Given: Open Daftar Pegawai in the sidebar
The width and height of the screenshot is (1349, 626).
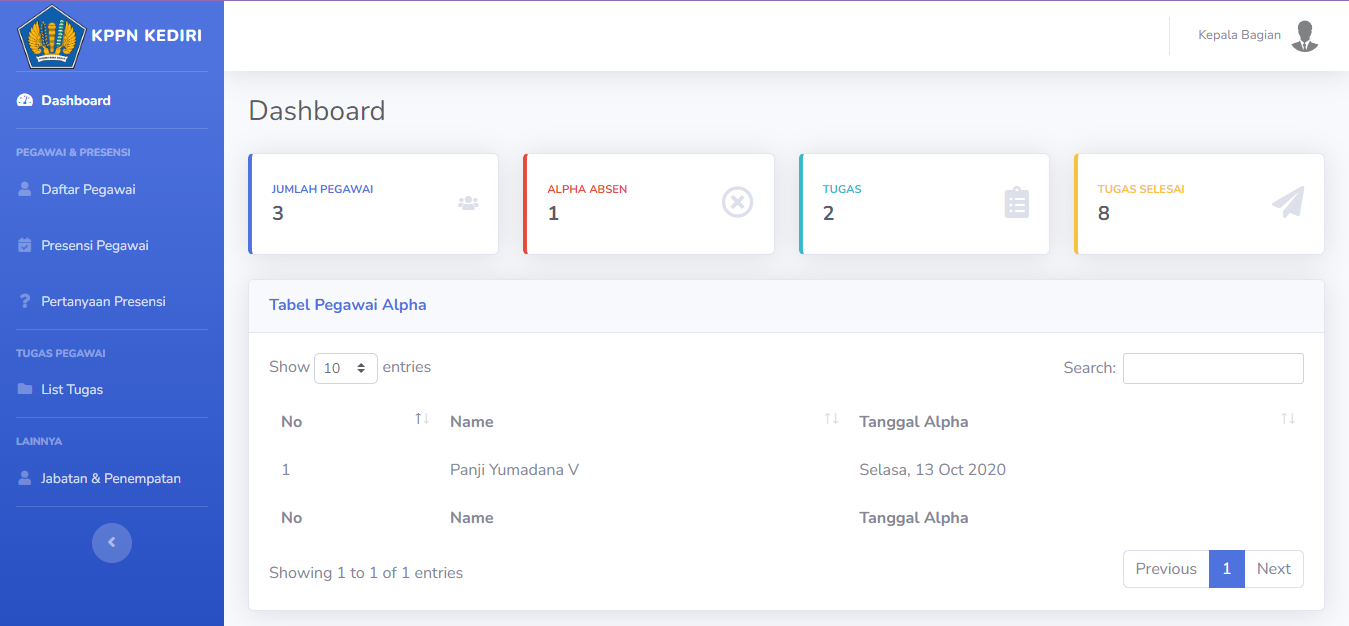Looking at the screenshot, I should (88, 189).
